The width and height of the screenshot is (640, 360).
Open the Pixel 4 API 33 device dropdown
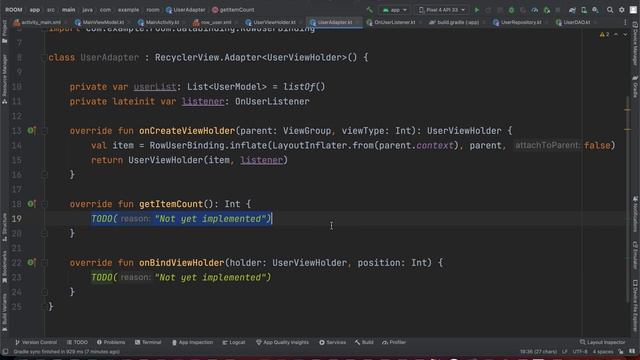pos(442,10)
